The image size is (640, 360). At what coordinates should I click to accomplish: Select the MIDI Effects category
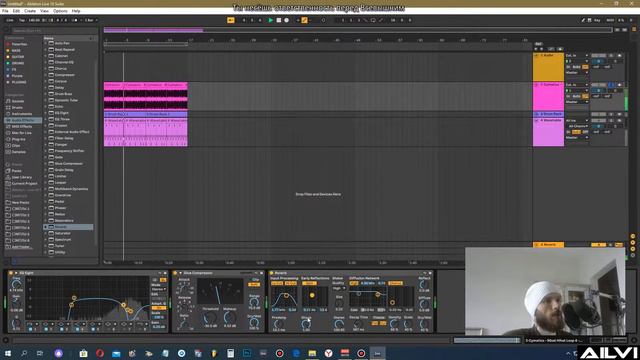[21, 127]
